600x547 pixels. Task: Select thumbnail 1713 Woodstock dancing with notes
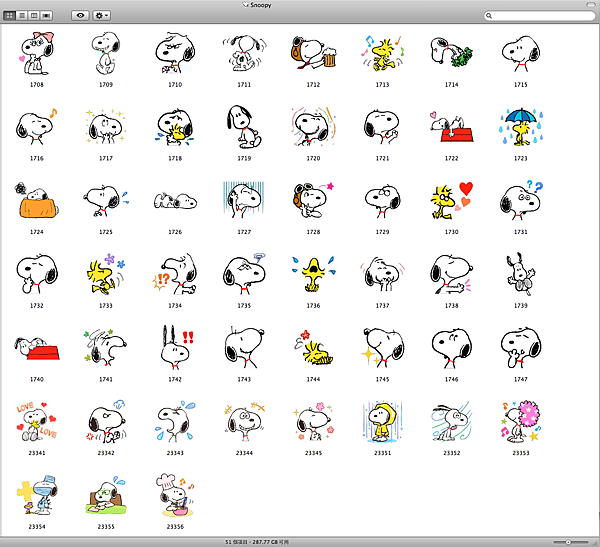pyautogui.click(x=382, y=54)
